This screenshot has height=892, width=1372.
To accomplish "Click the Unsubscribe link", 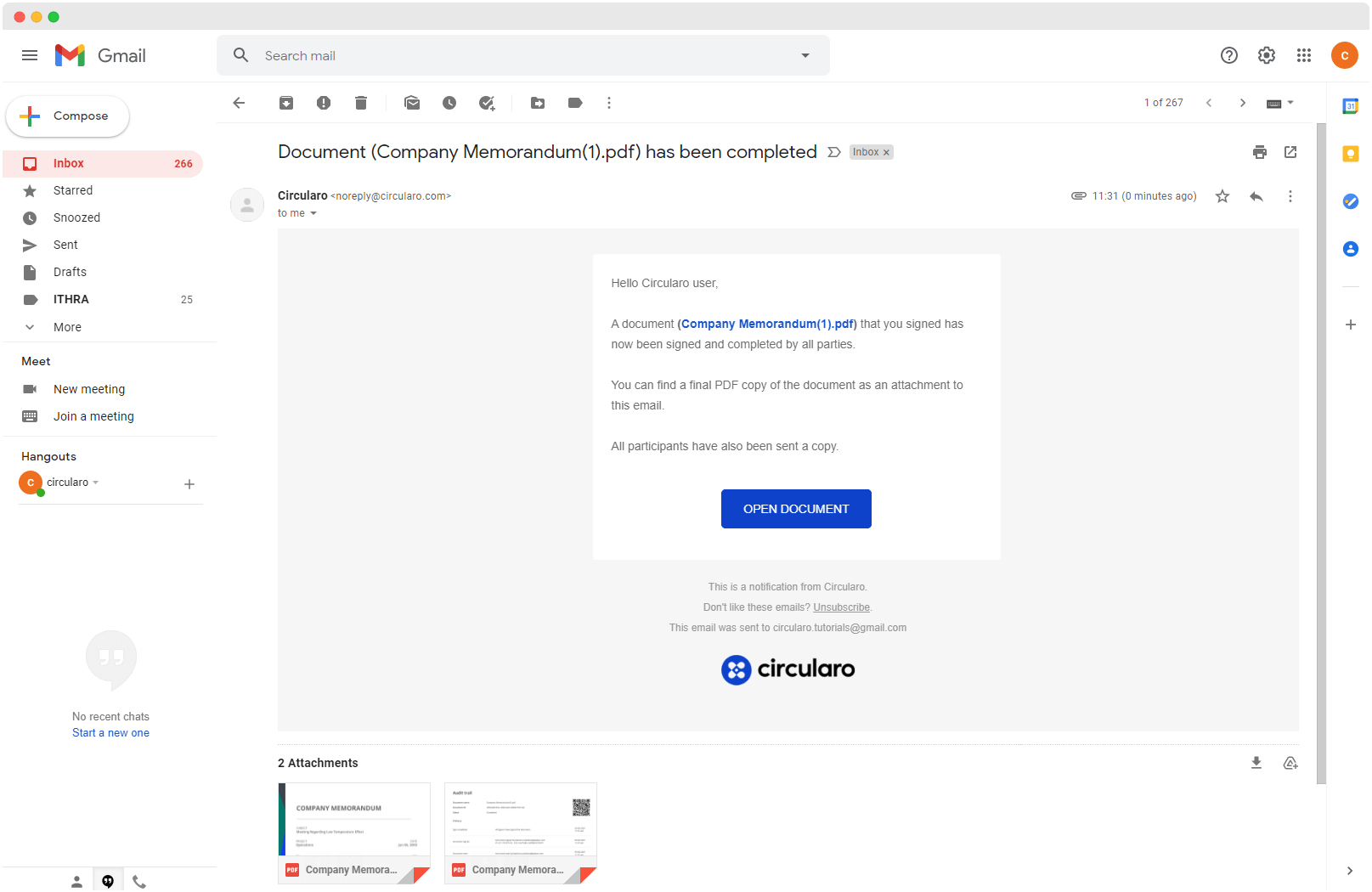I will 841,607.
